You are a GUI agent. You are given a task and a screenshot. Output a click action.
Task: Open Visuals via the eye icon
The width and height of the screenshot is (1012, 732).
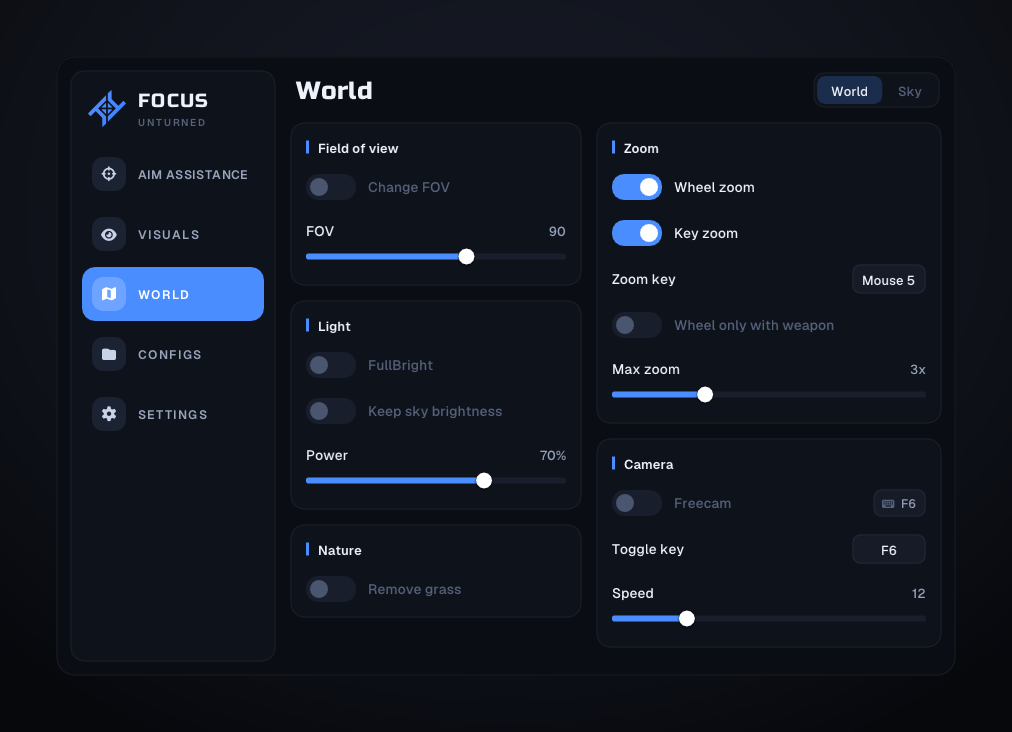click(109, 234)
